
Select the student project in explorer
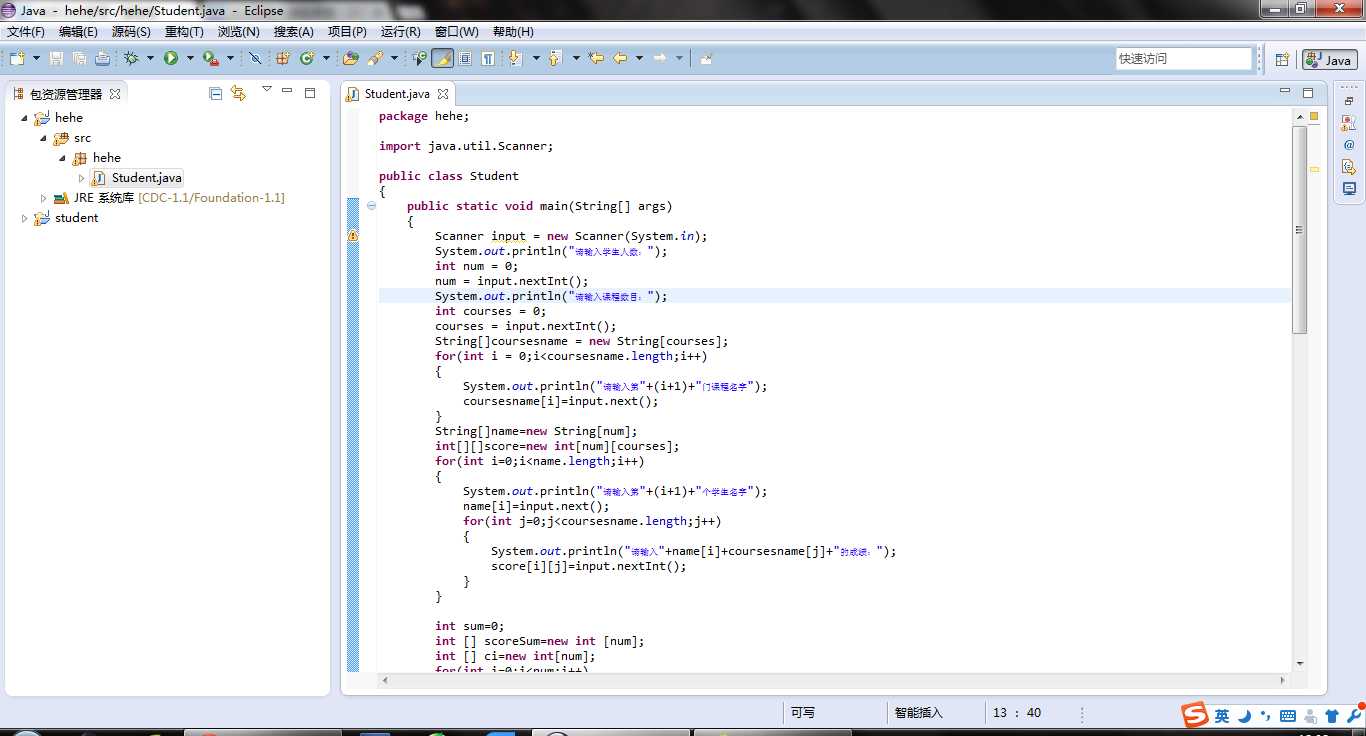(x=66, y=218)
